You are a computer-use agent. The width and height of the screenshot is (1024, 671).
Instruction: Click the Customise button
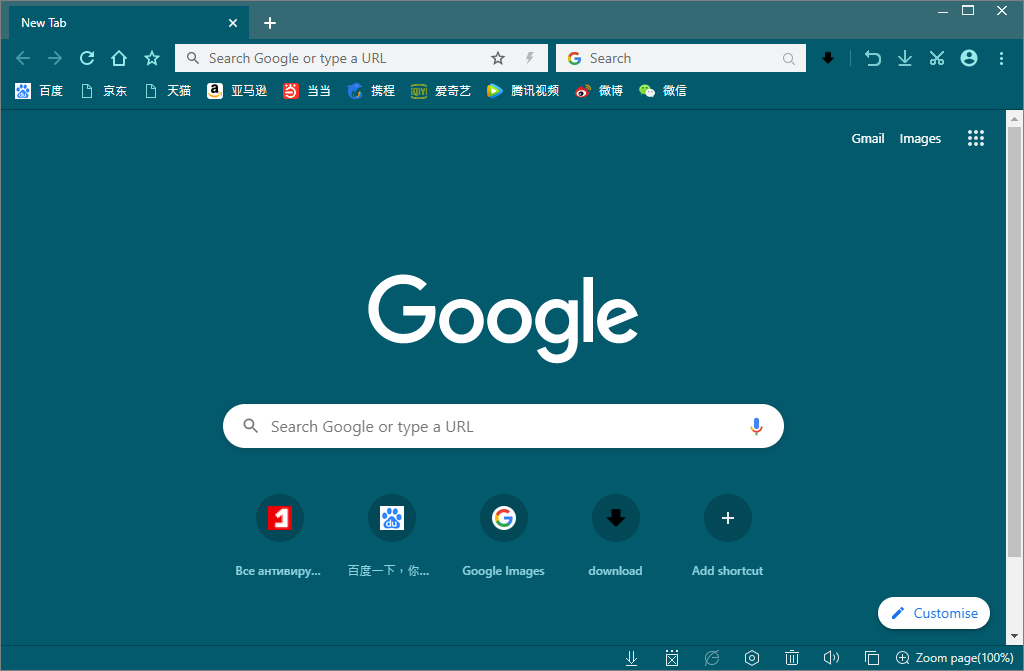934,613
